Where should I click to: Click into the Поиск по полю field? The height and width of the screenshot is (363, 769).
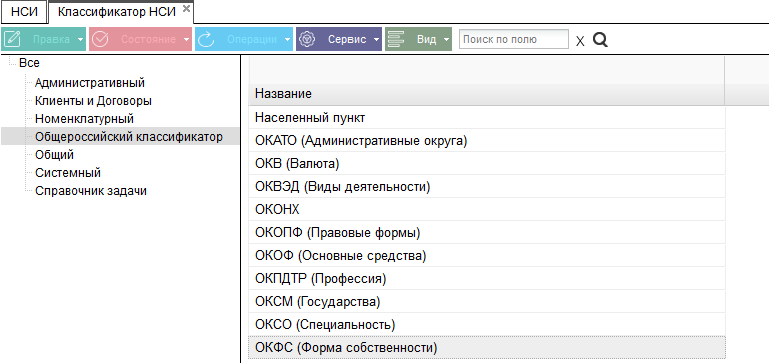pyautogui.click(x=513, y=39)
